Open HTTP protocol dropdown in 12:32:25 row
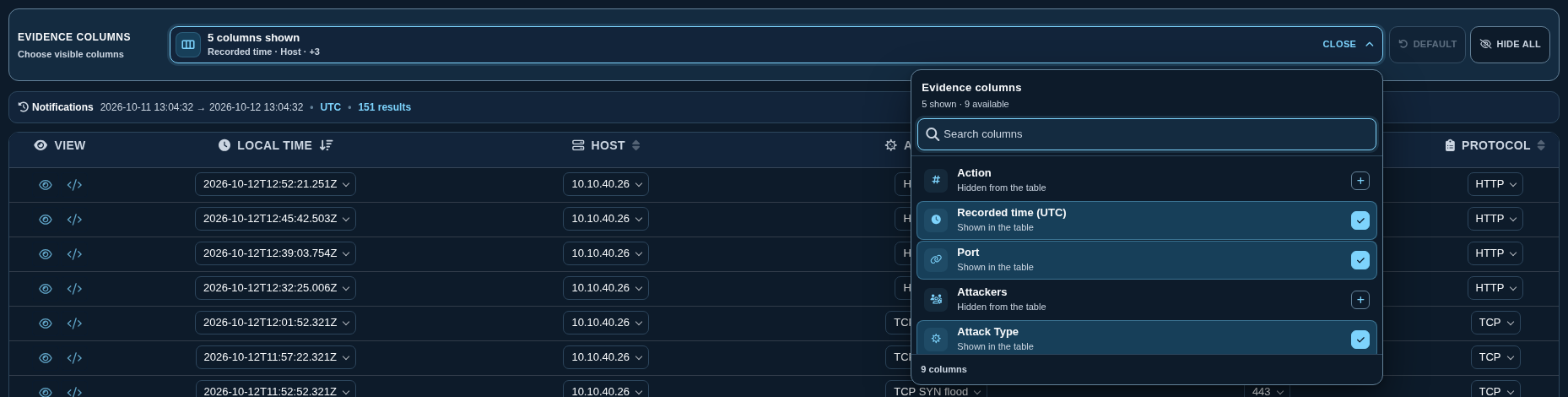The height and width of the screenshot is (397, 1568). 1495,288
